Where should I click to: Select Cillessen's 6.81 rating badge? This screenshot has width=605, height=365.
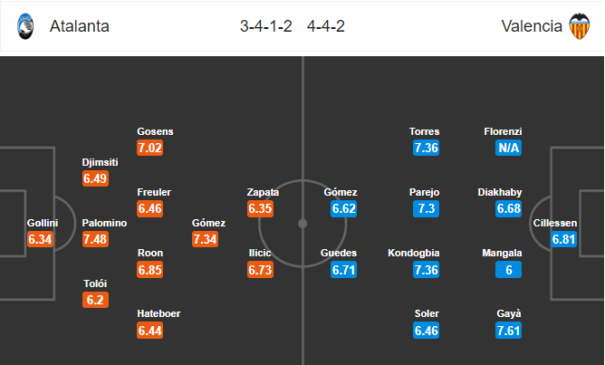coord(564,239)
